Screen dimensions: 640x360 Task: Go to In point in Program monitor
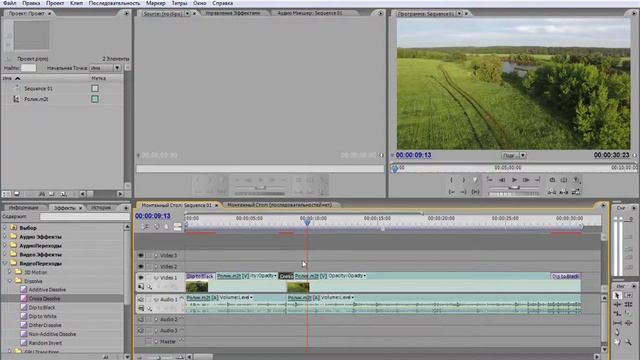click(x=451, y=191)
